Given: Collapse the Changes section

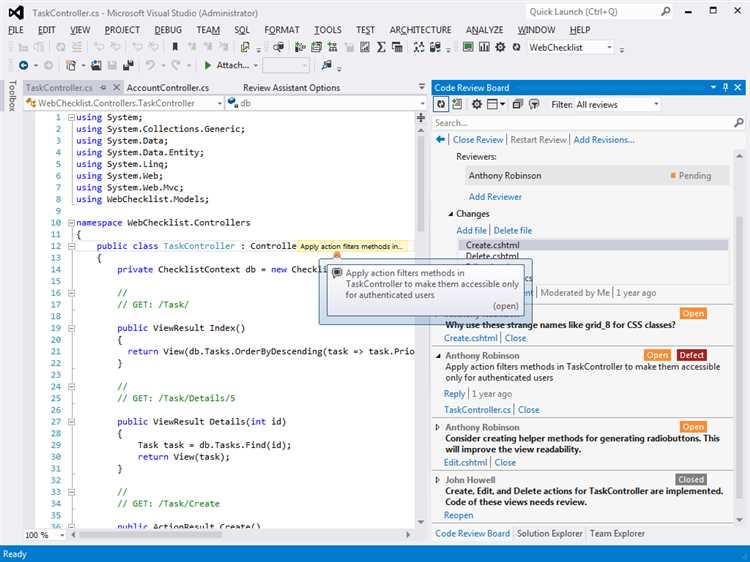Looking at the screenshot, I should [450, 214].
